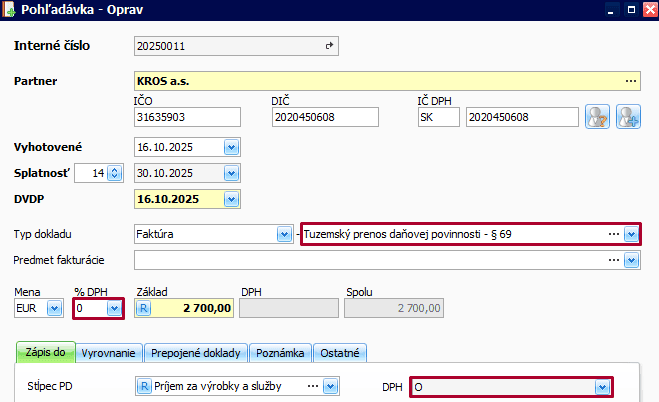Viewport: 659px width, 402px height.
Task: Select the Poznámka tab
Action: point(280,353)
